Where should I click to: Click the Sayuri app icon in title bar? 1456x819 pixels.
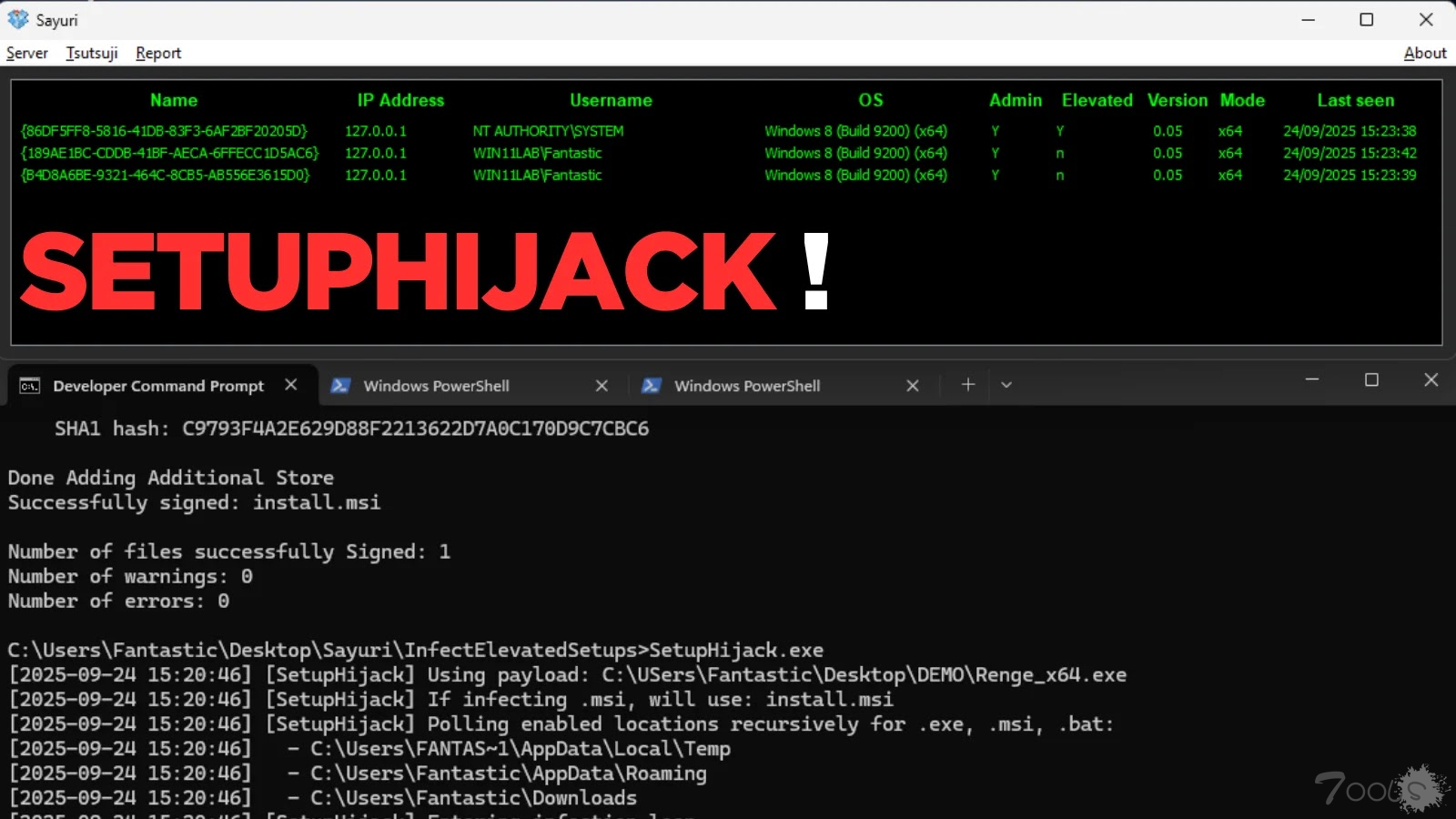18,19
